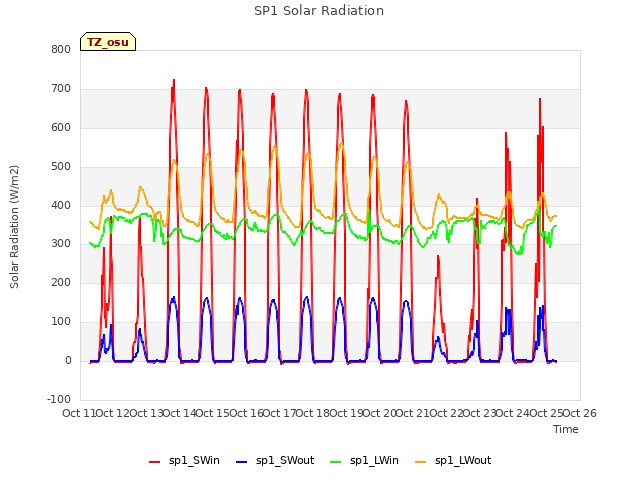Click the 400 y-axis tick label
Image resolution: width=640 pixels, height=480 pixels.
(61, 205)
